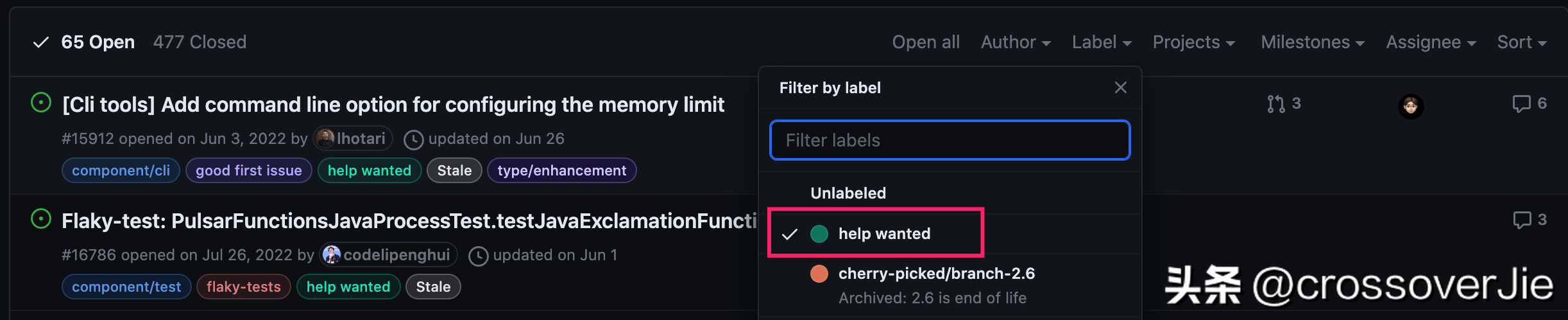
Task: Click the Filter labels input field
Action: pos(950,140)
